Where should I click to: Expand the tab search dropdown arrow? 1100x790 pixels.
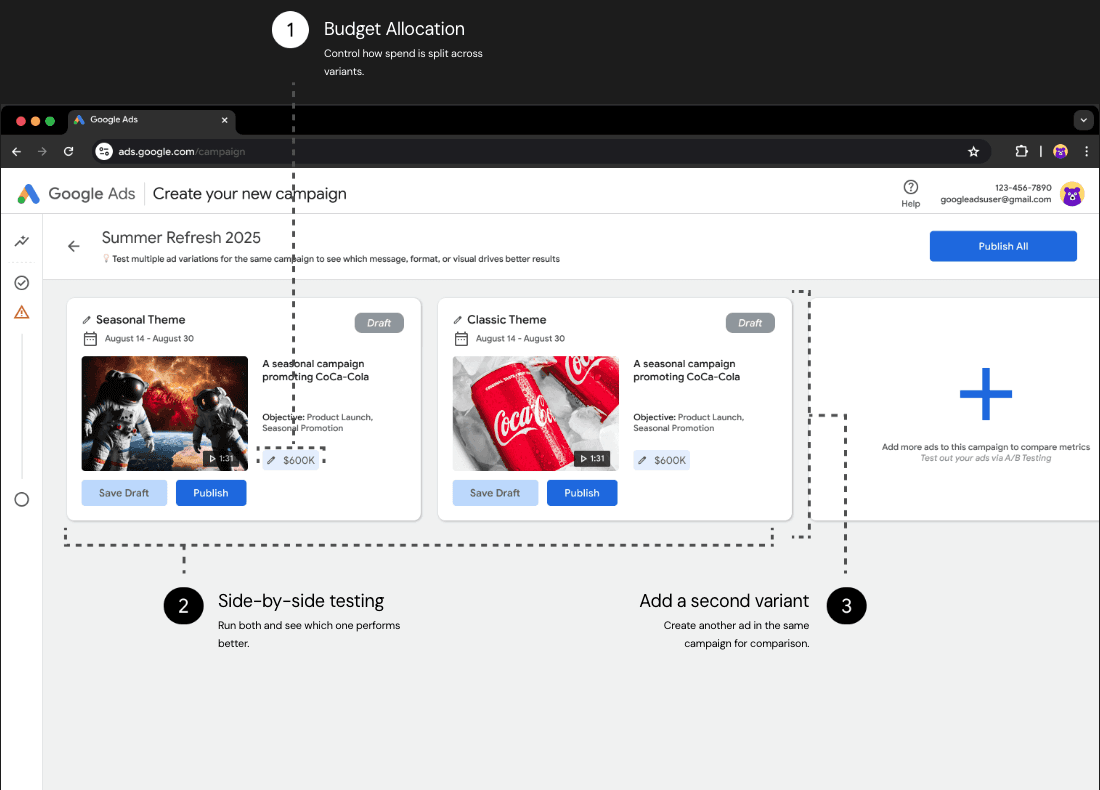point(1083,120)
